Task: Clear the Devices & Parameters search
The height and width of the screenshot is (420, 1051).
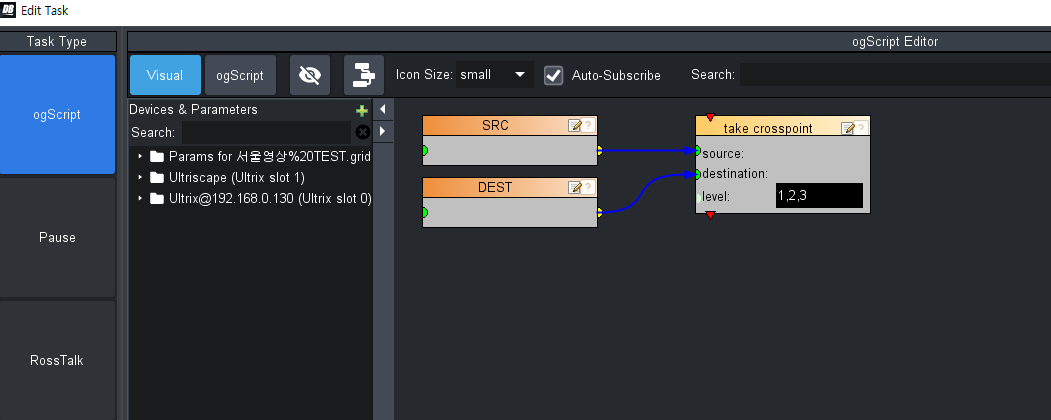Action: click(363, 132)
